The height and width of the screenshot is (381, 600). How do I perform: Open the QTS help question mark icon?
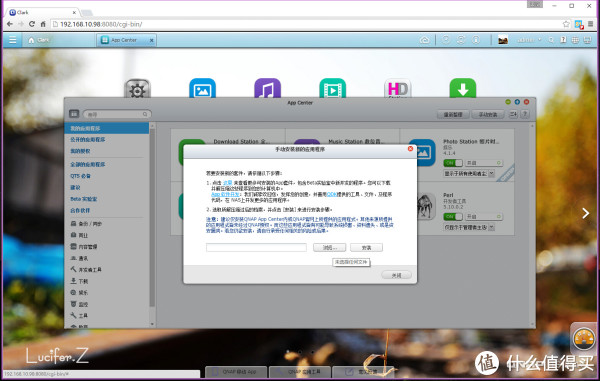click(563, 40)
